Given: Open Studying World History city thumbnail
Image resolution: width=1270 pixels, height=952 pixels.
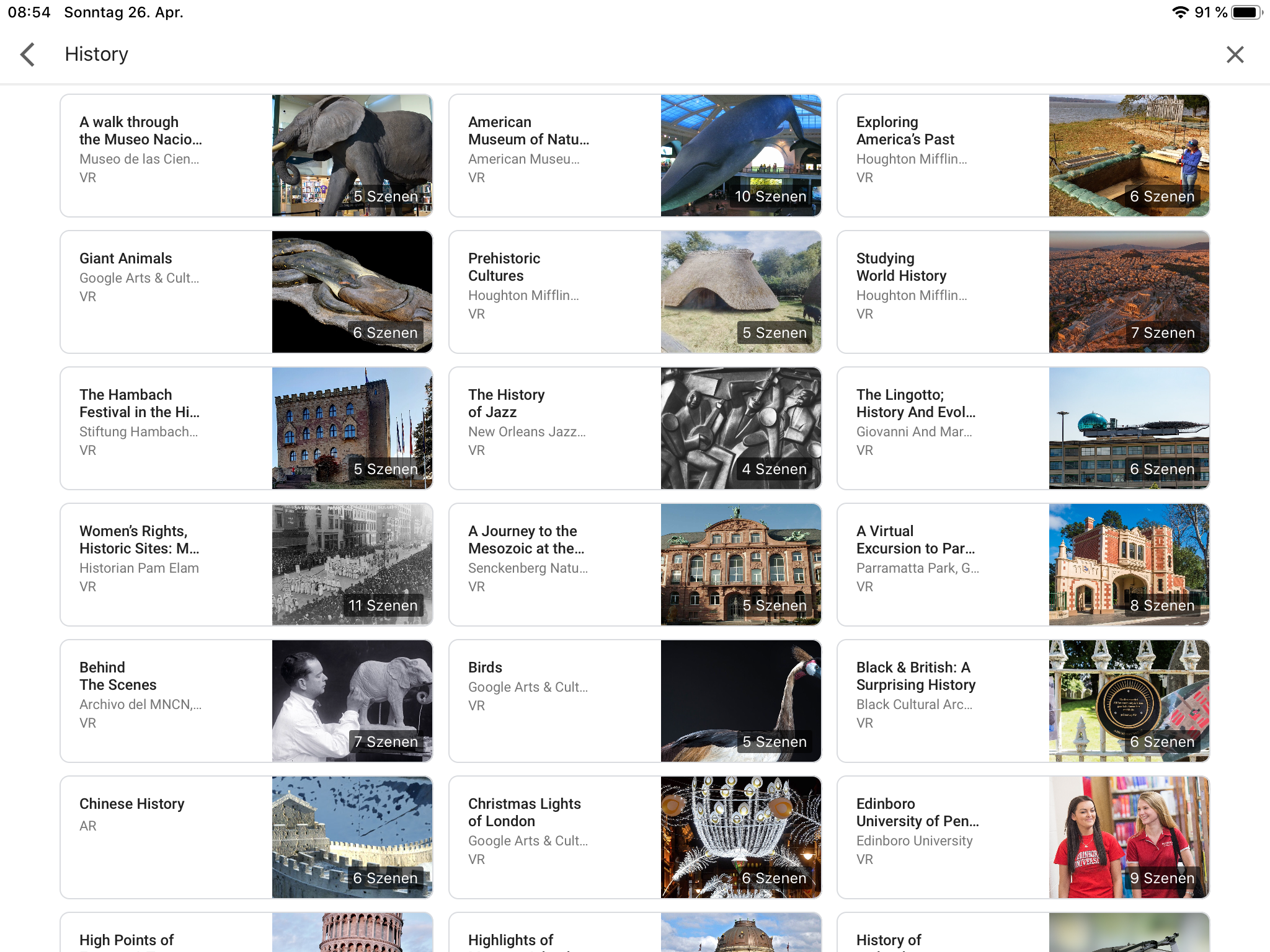Looking at the screenshot, I should 1129,292.
